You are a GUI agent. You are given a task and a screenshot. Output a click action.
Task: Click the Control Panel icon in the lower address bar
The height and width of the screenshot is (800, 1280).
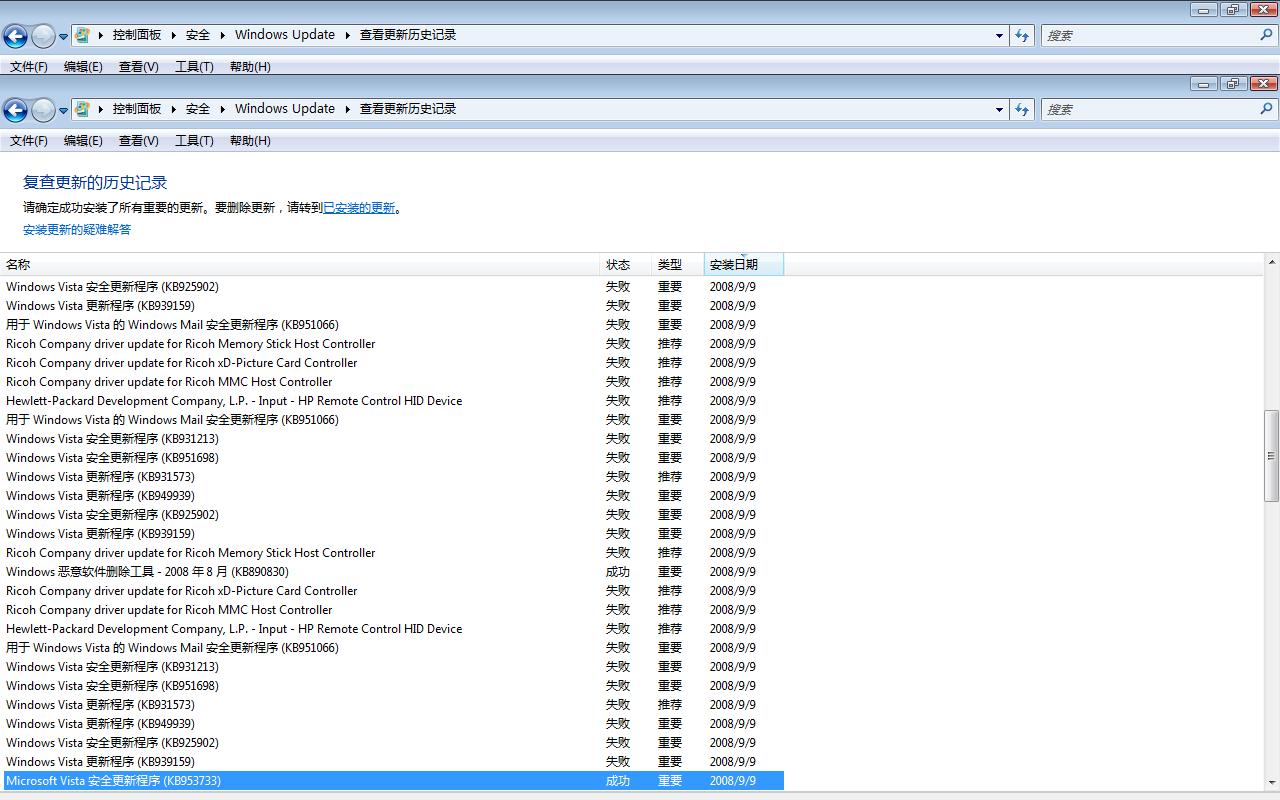point(83,109)
